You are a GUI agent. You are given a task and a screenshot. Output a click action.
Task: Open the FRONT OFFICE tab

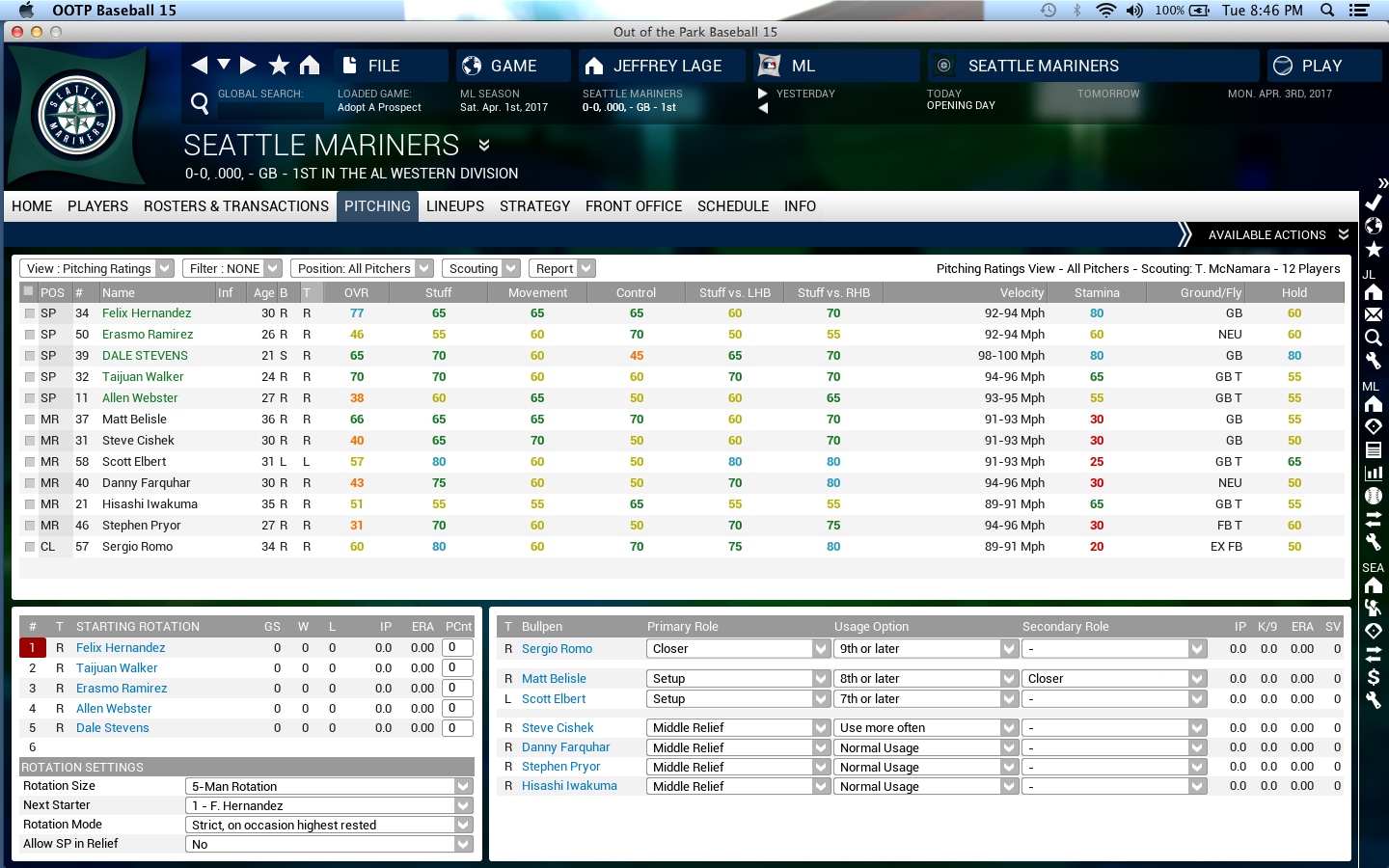click(634, 205)
